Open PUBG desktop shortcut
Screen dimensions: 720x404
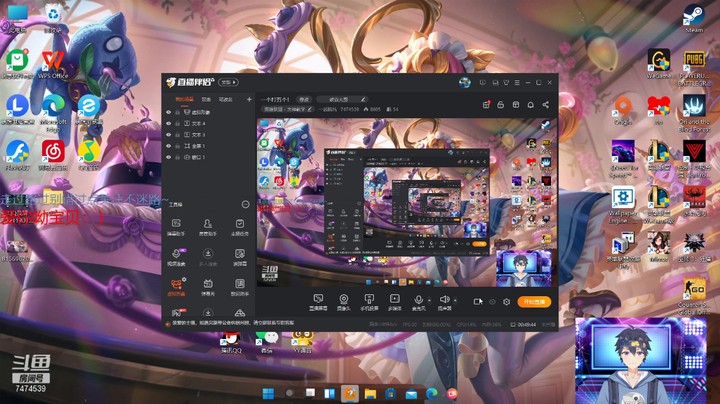click(x=694, y=67)
